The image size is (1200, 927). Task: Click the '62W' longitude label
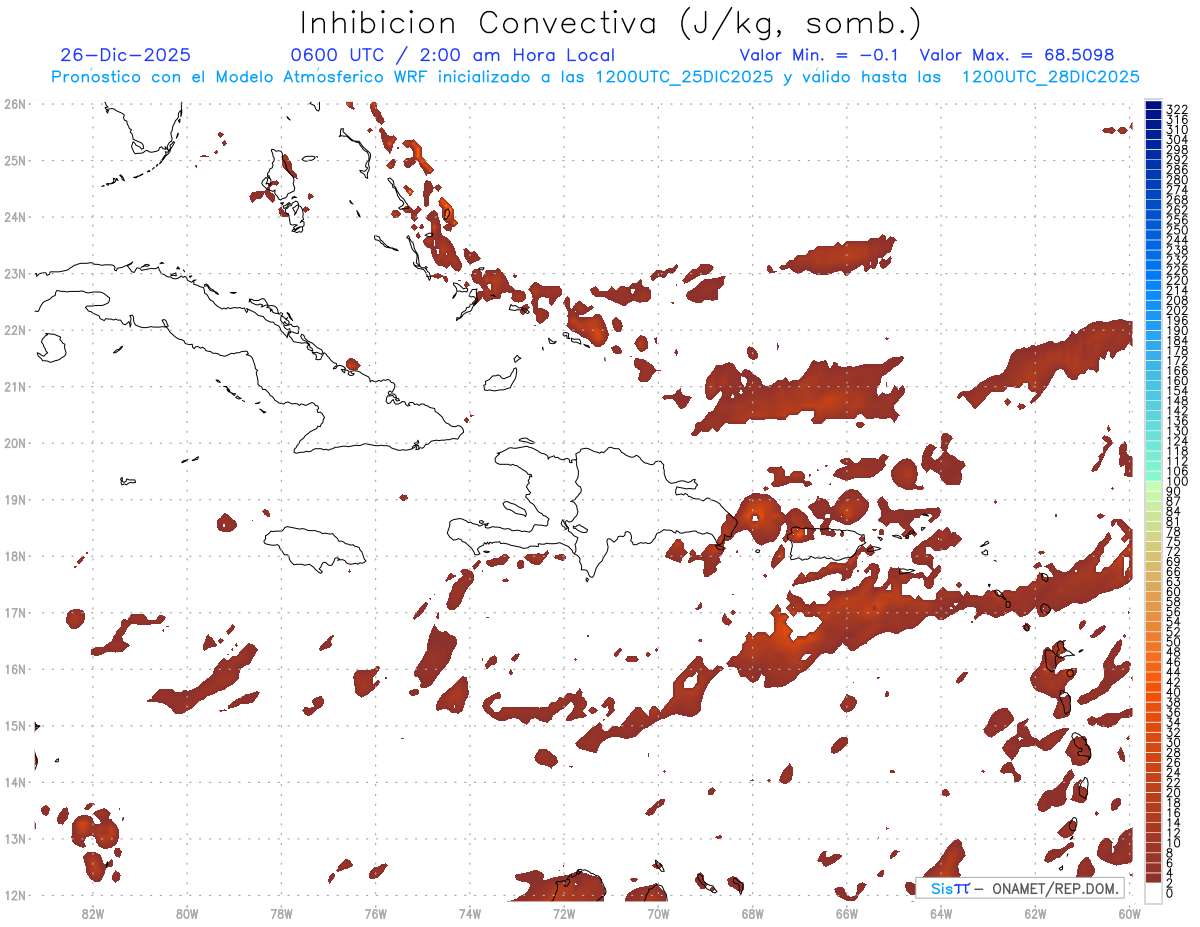1035,913
